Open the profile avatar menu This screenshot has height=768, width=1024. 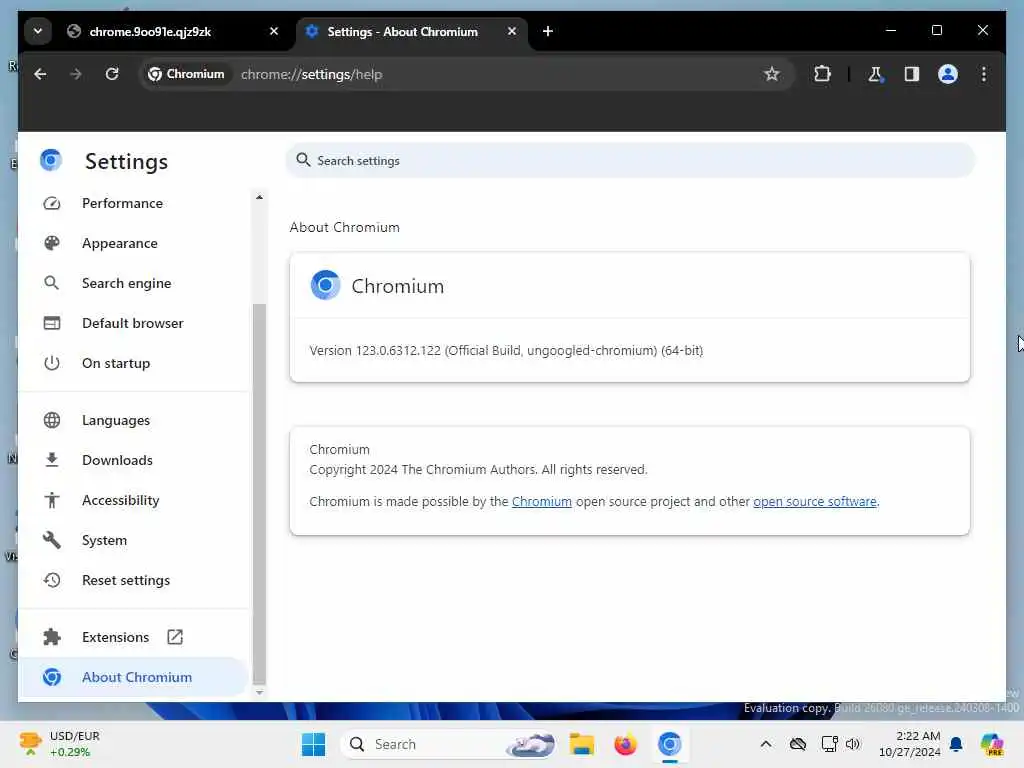948,74
